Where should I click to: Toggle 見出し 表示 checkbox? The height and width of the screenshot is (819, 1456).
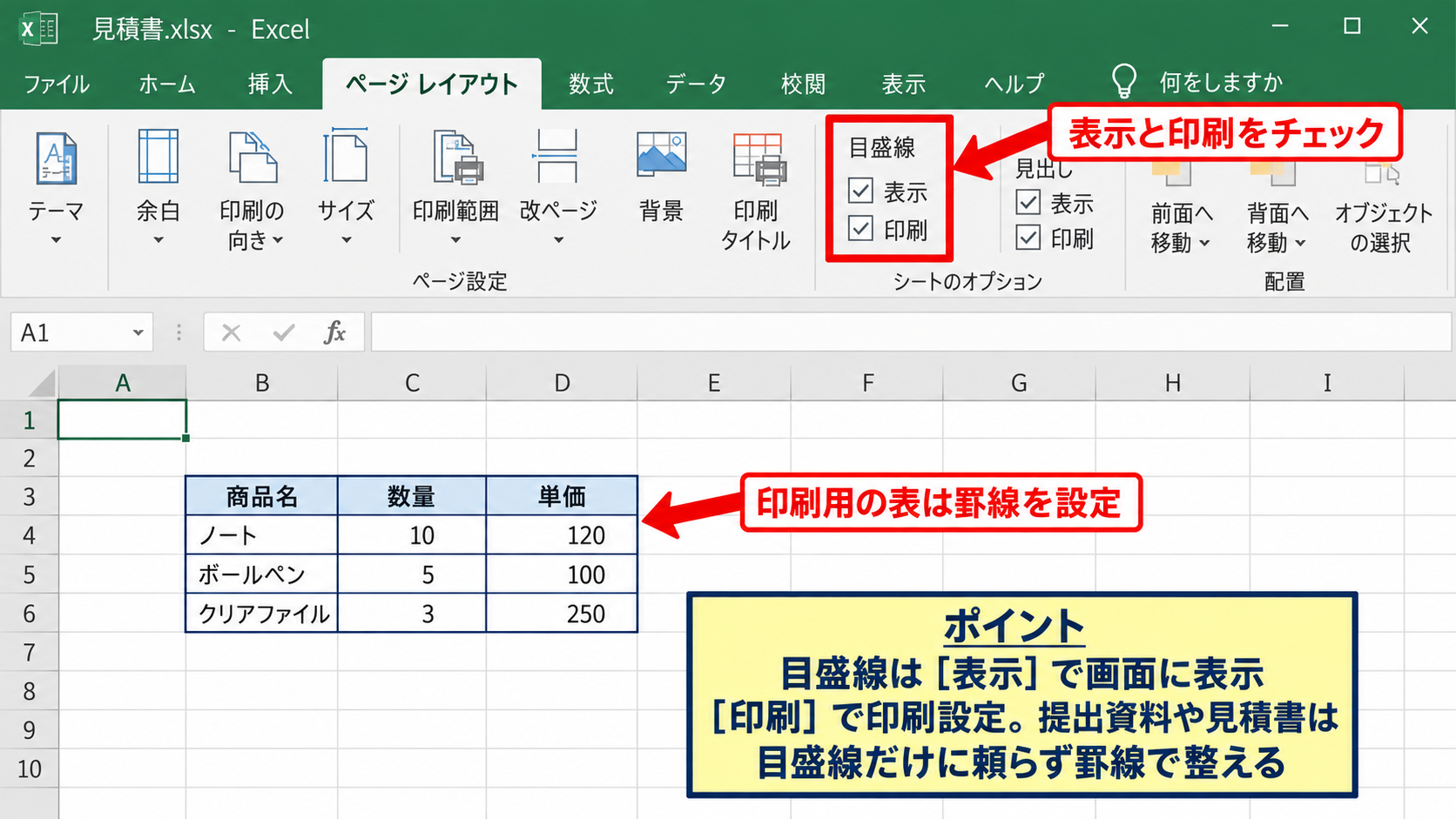pos(1028,203)
